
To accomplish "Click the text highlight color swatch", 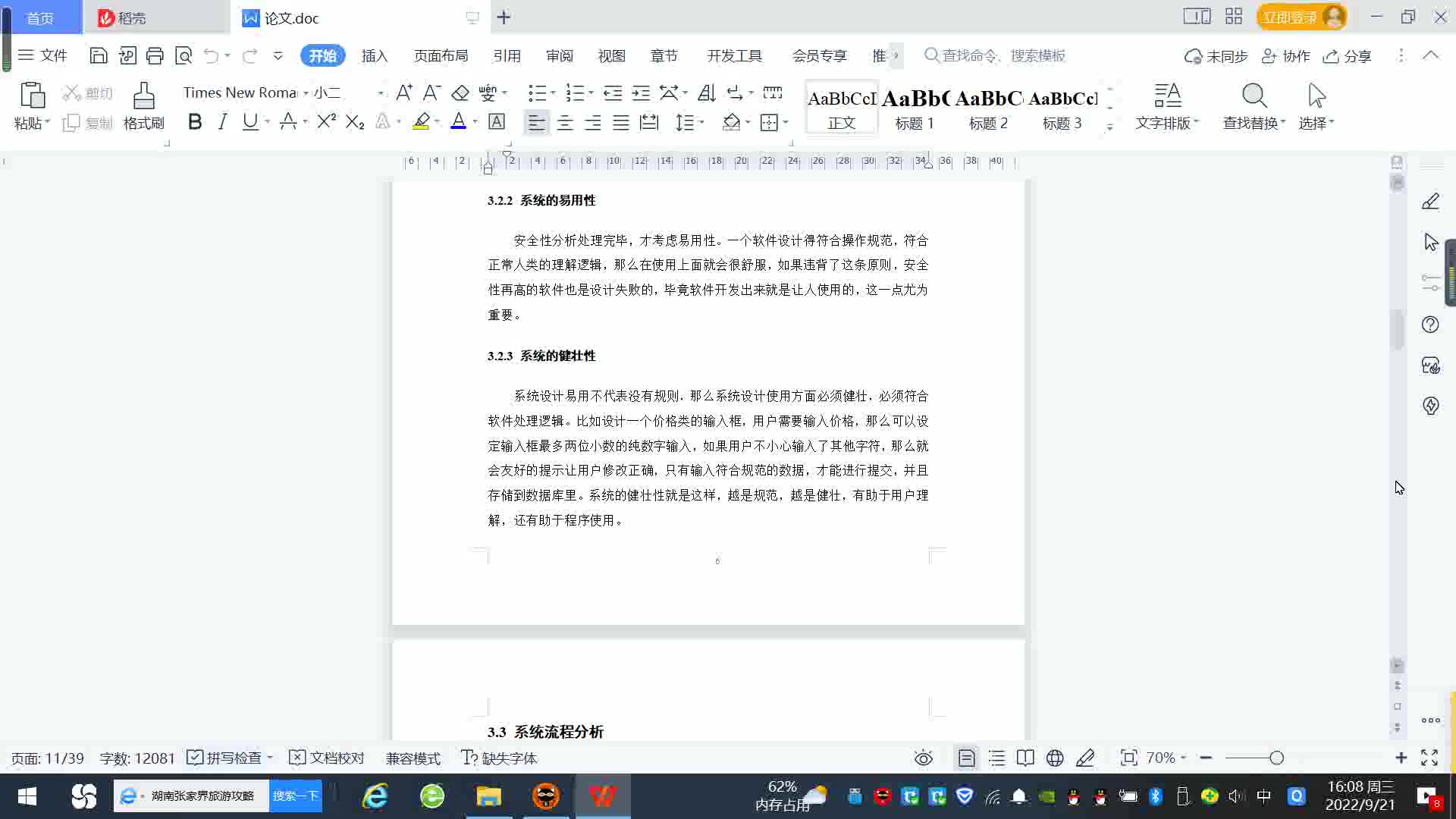I will coord(422,121).
